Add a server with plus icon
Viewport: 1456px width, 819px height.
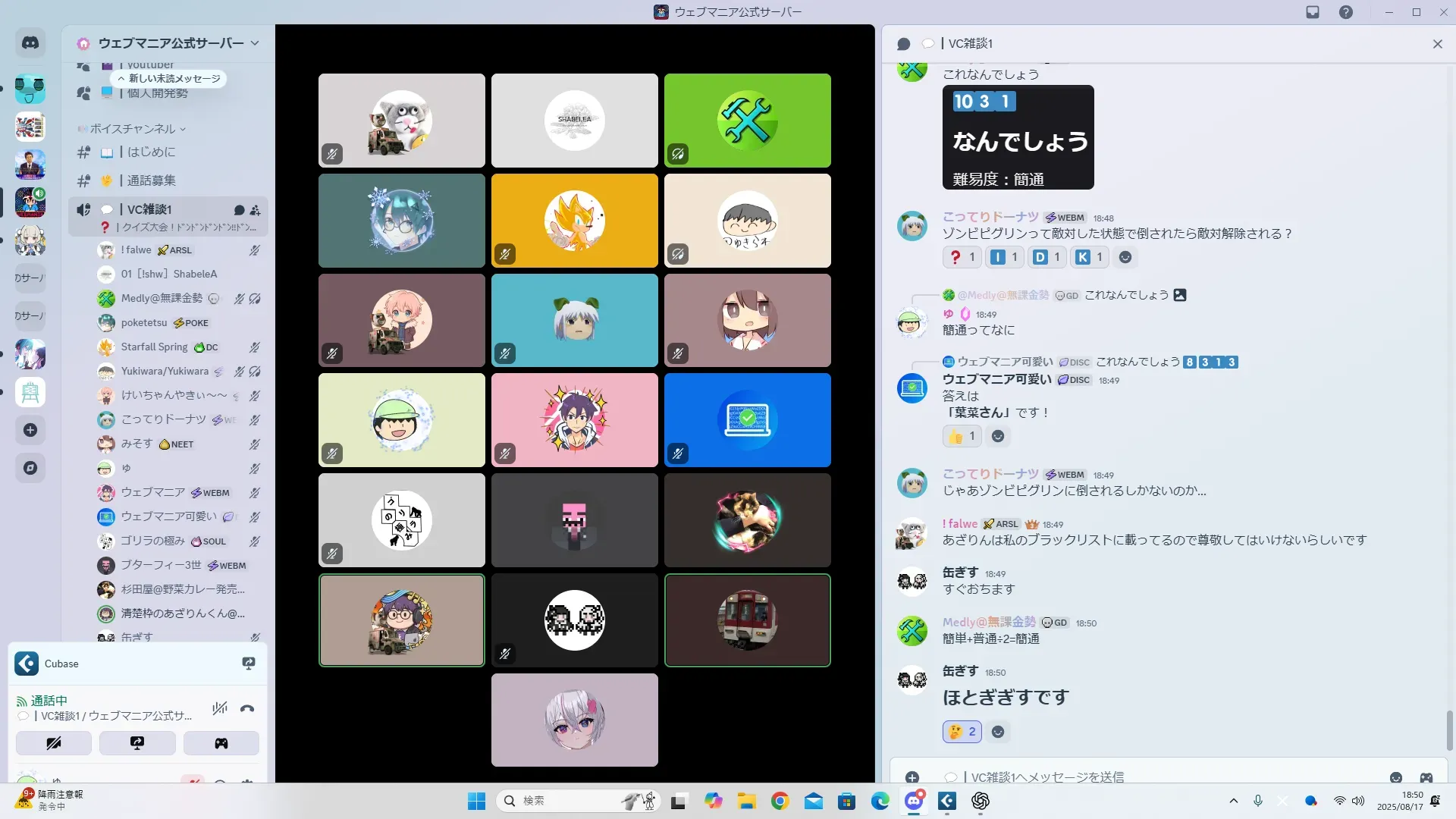(x=30, y=430)
